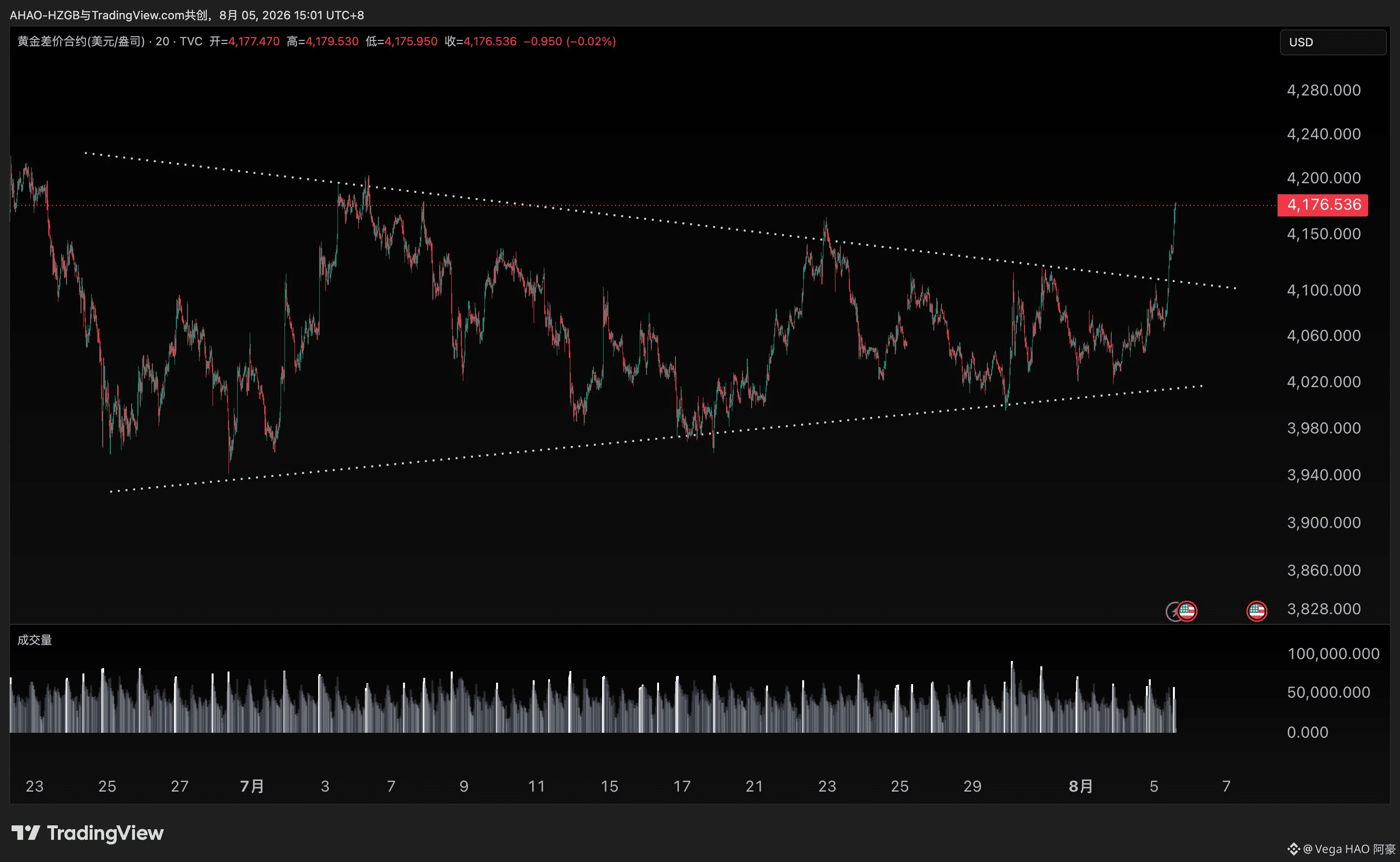Click the 4,240.000 price axis label
The height and width of the screenshot is (862, 1400).
[1324, 134]
